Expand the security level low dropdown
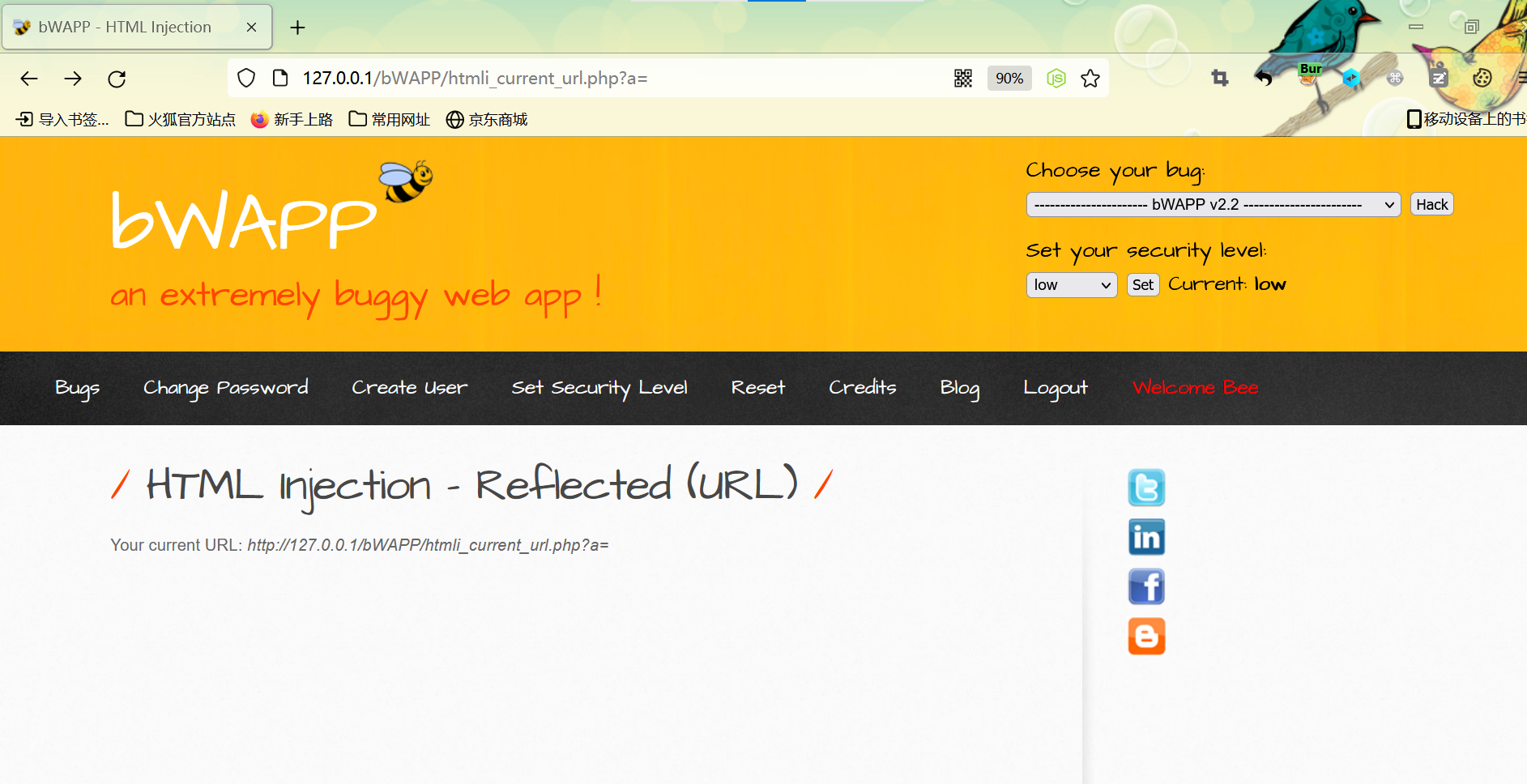This screenshot has height=784, width=1527. point(1072,284)
